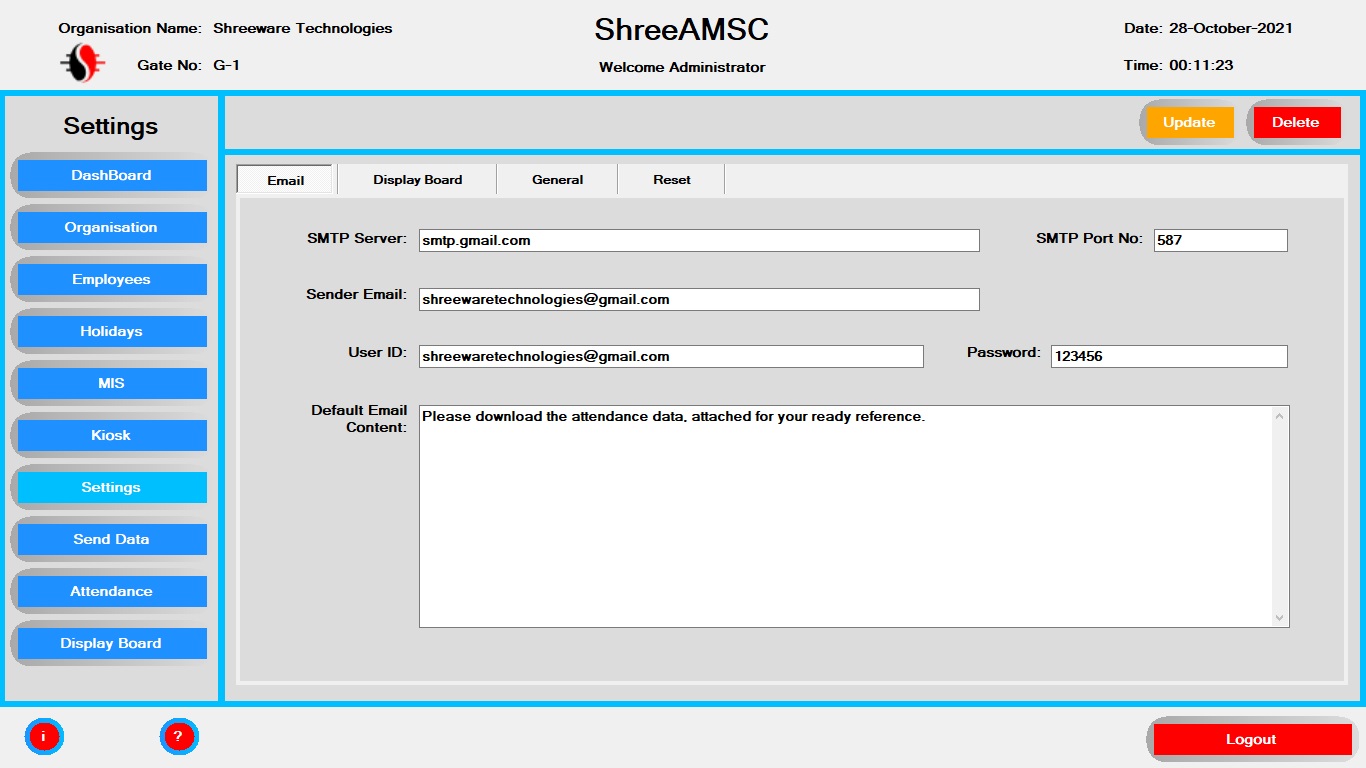The image size is (1366, 768).
Task: Switch to the Email tab
Action: [x=285, y=180]
